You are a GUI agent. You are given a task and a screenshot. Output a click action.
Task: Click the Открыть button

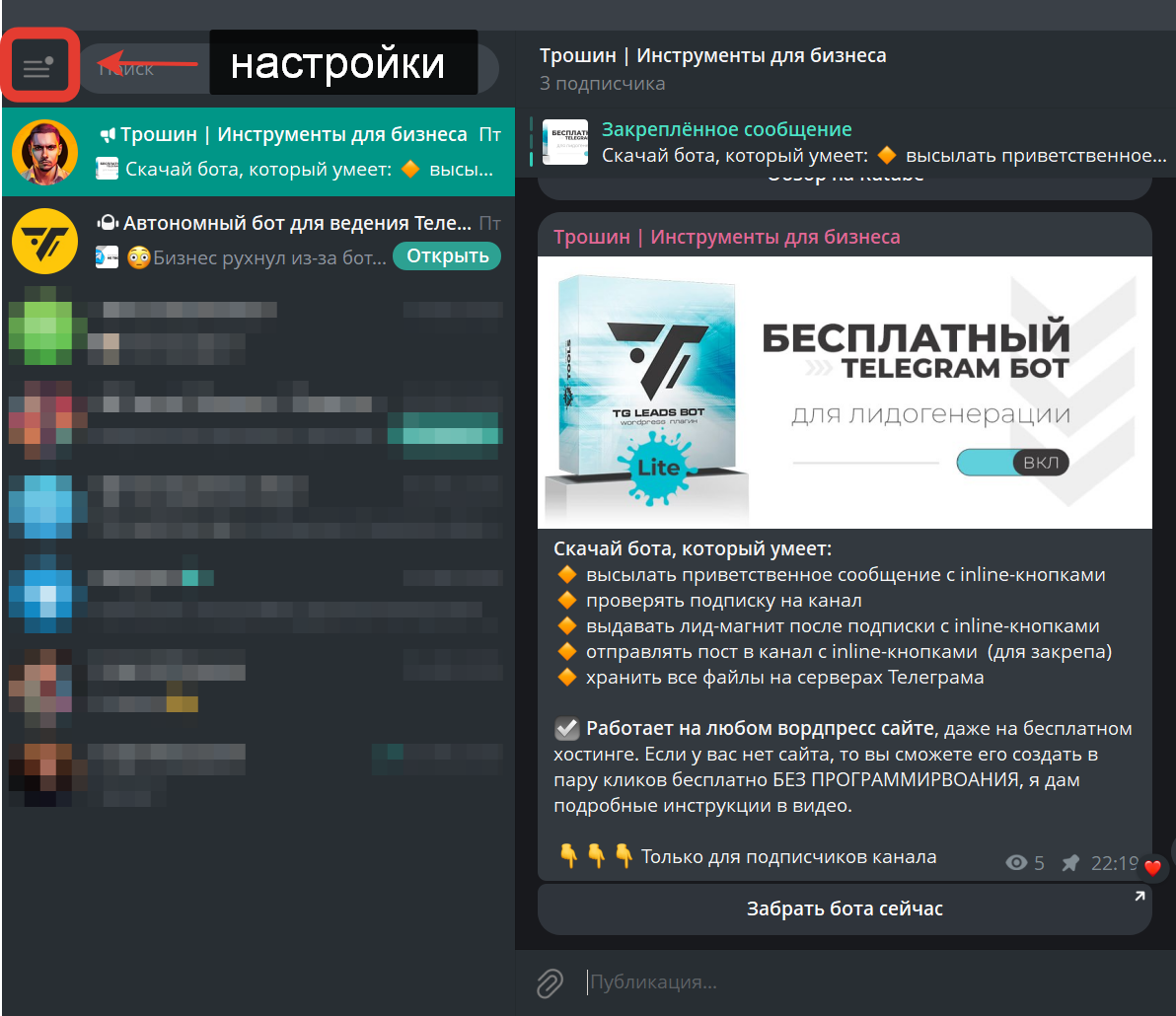coord(447,255)
